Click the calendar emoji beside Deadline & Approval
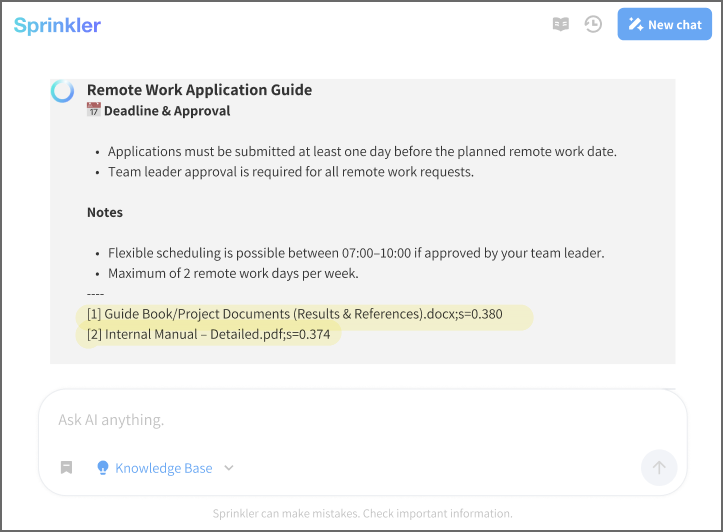This screenshot has height=532, width=723. coord(94,110)
